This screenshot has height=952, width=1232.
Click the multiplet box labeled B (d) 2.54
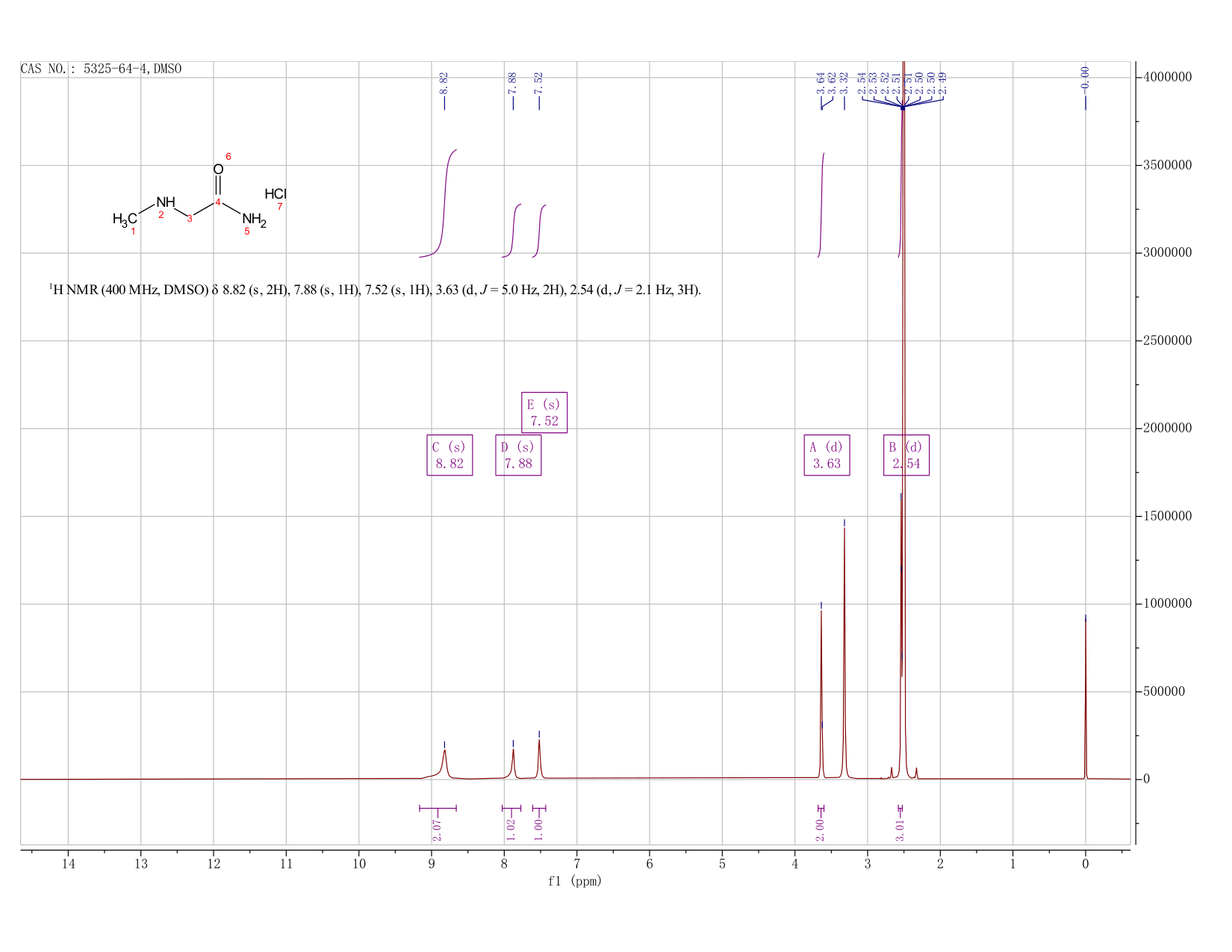906,455
